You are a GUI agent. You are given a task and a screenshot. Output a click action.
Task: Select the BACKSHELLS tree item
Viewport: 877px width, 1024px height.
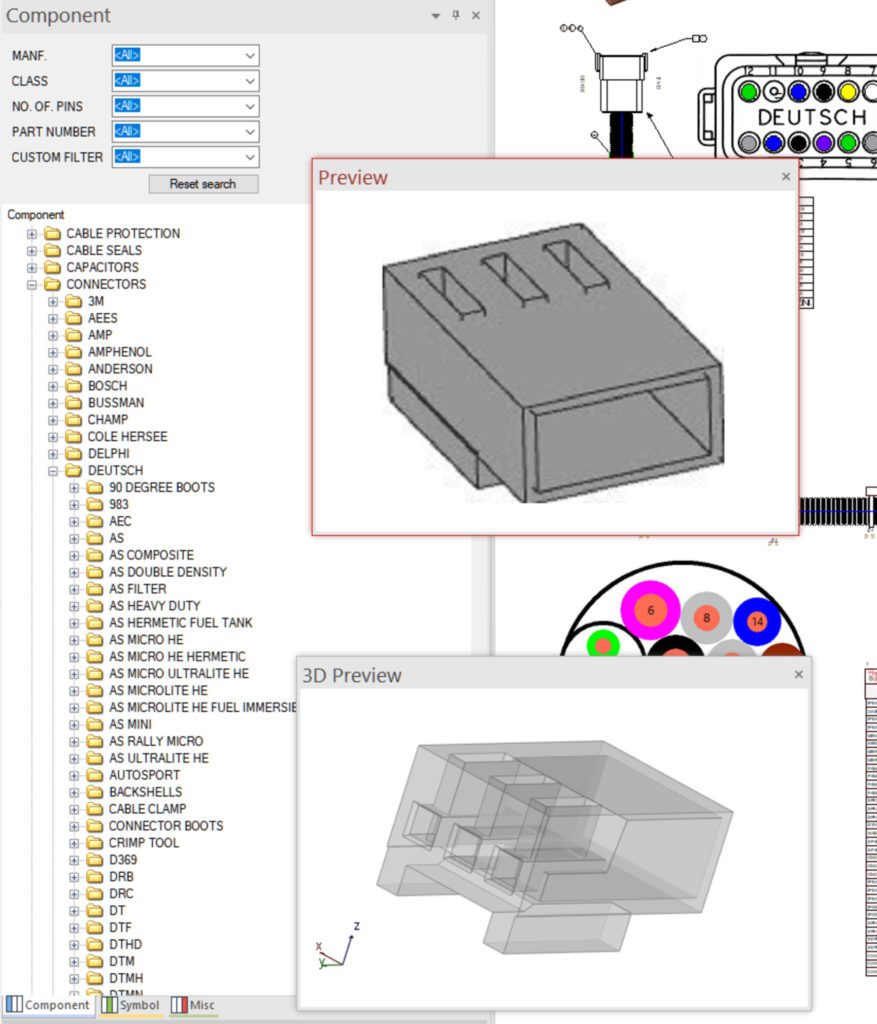[x=146, y=792]
